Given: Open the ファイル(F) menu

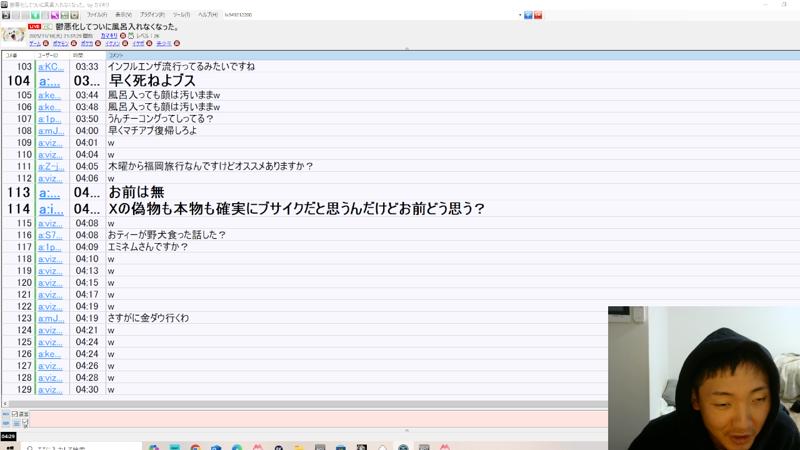Looking at the screenshot, I should tap(97, 15).
